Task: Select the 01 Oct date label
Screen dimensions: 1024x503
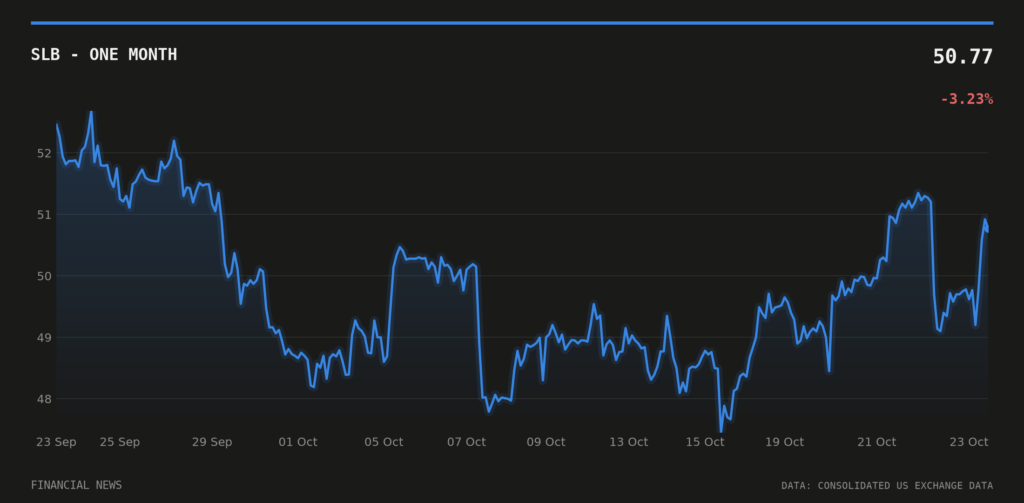Action: tap(298, 442)
